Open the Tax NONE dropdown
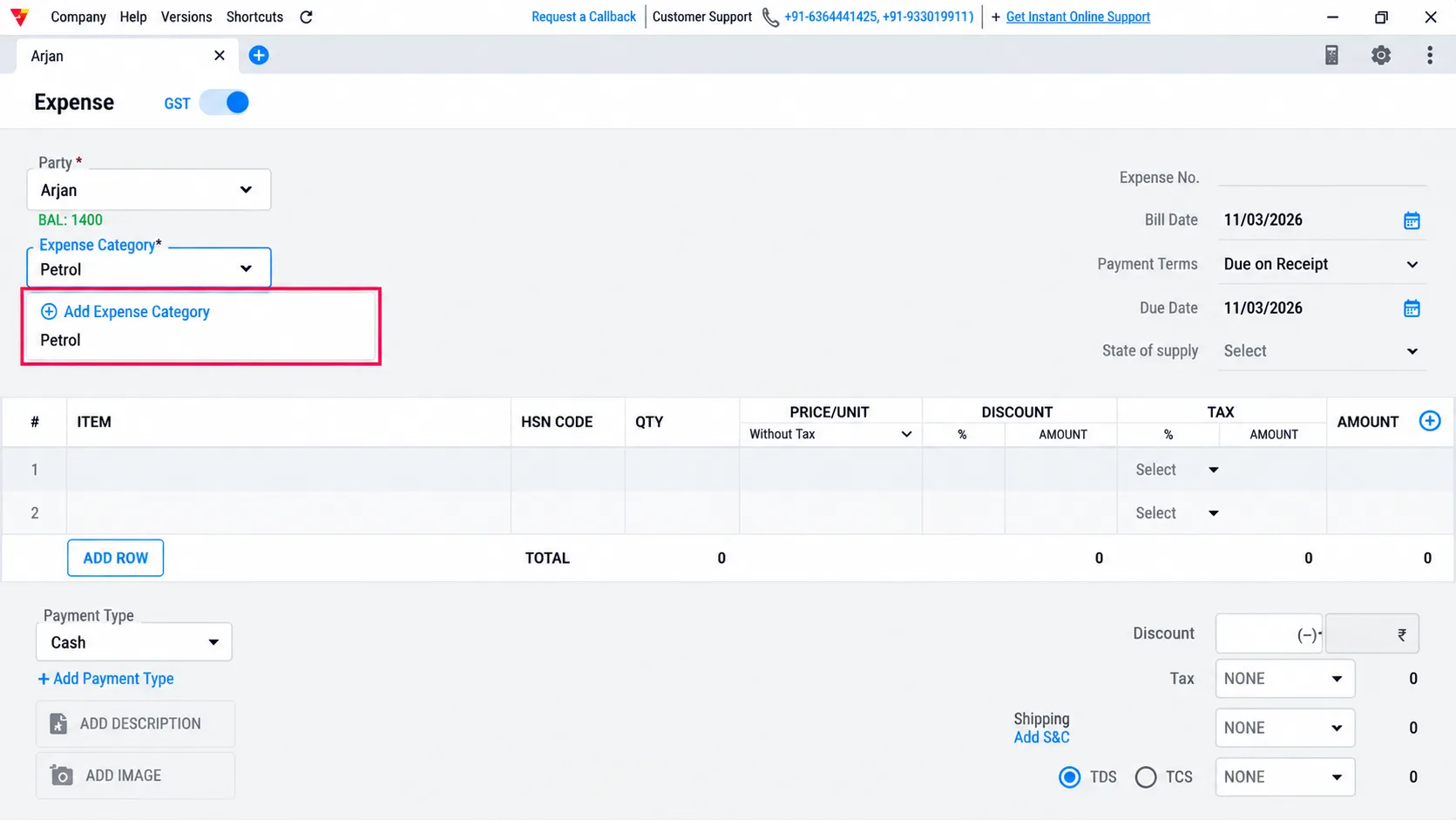1456x820 pixels. coord(1285,679)
